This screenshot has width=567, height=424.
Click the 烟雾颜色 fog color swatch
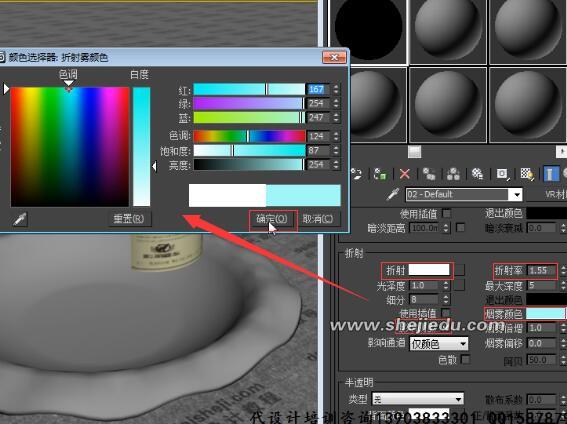[x=545, y=314]
